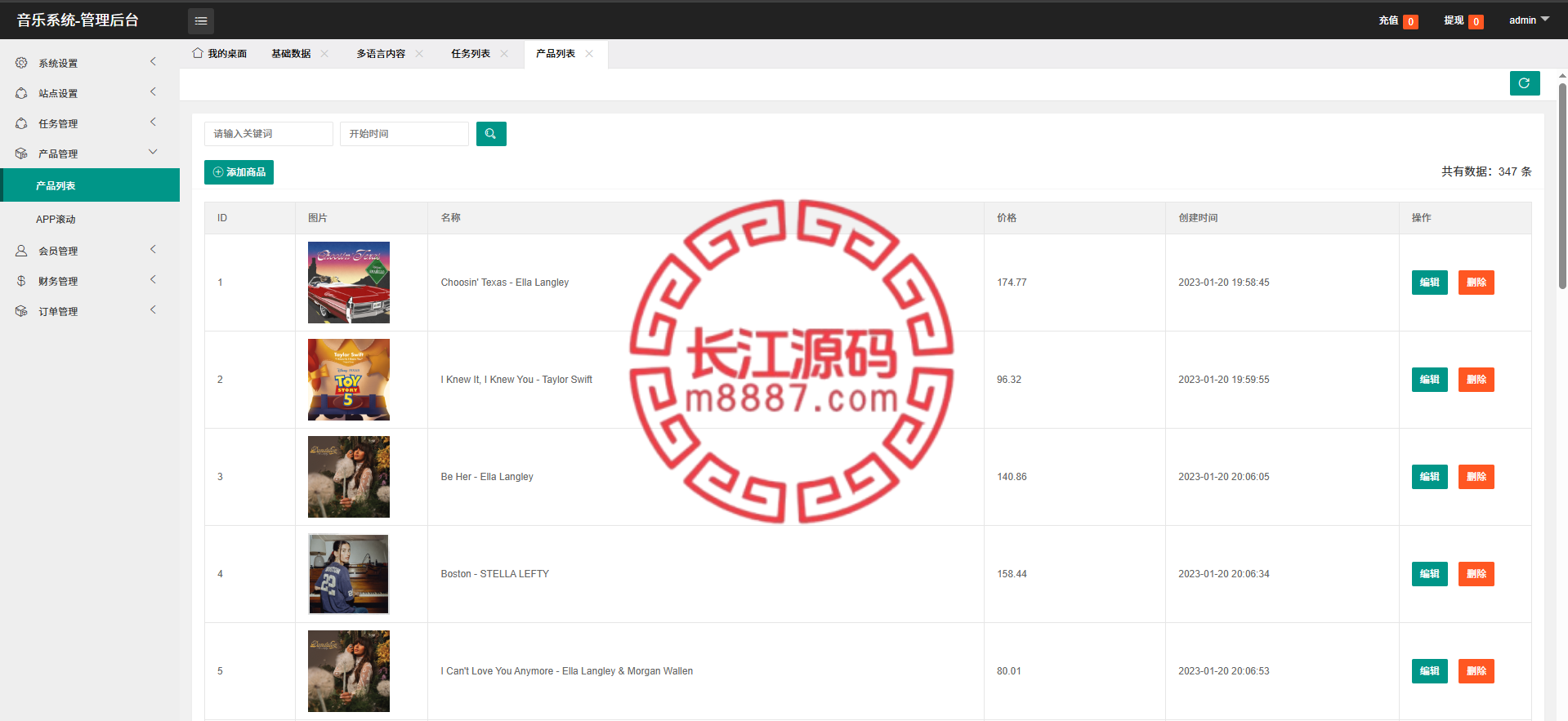Open the admin account dropdown
This screenshot has height=721, width=1568.
[x=1529, y=20]
